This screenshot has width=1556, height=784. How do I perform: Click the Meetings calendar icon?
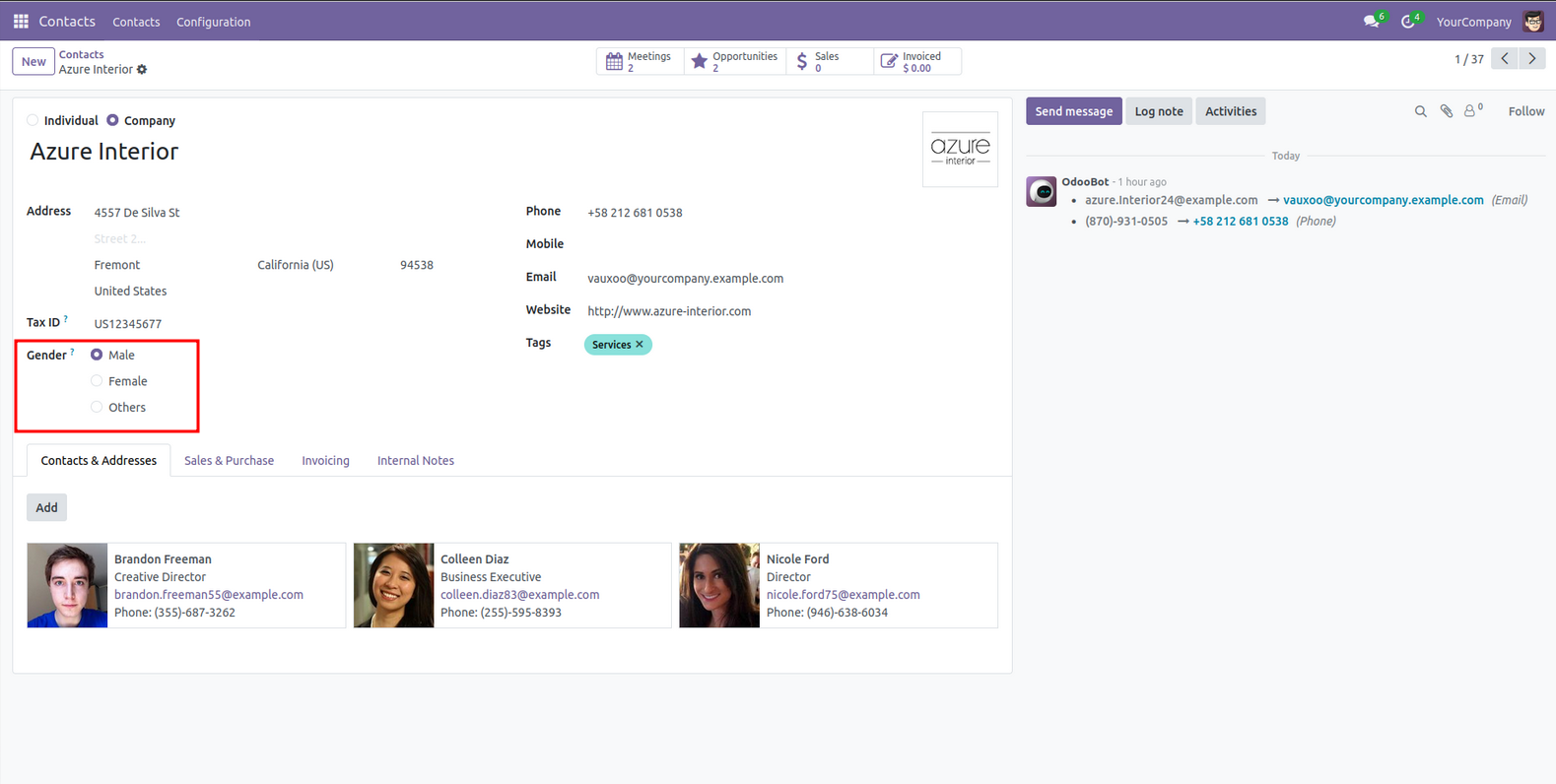click(614, 62)
